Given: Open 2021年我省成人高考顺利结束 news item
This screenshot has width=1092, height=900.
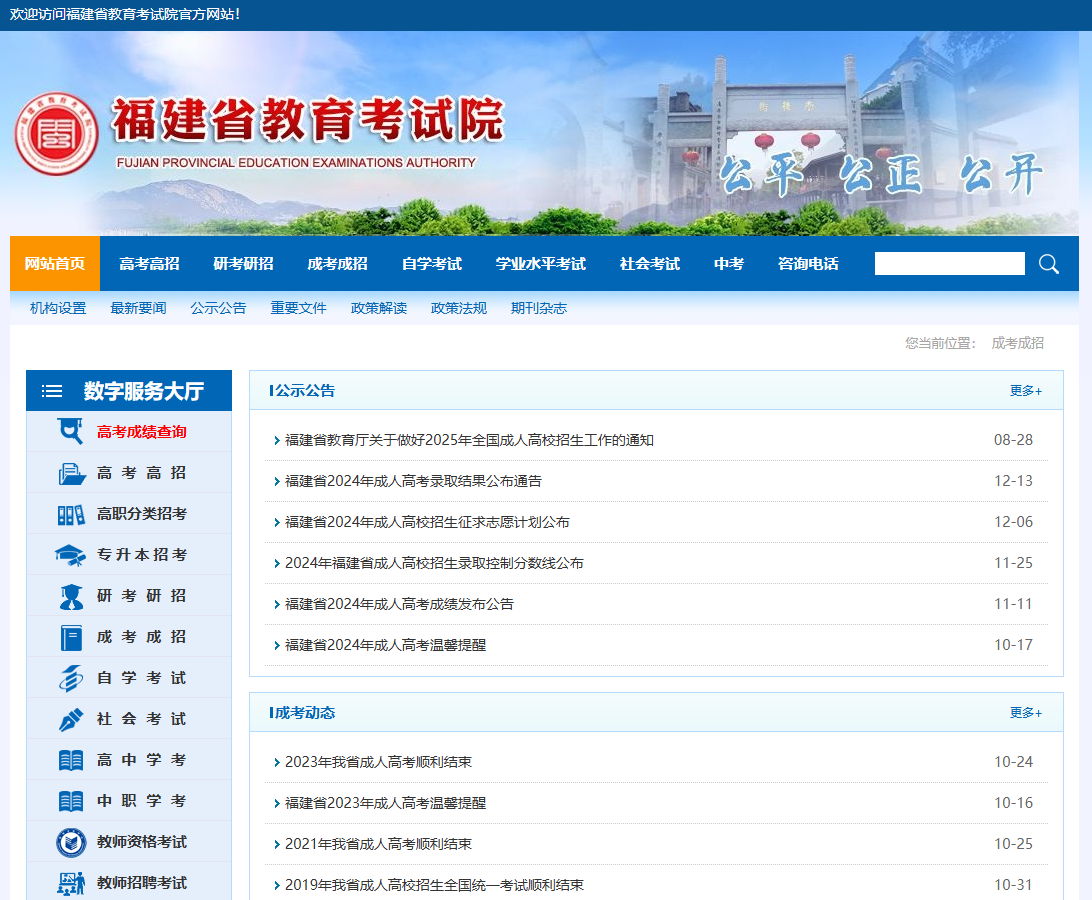Looking at the screenshot, I should [378, 844].
